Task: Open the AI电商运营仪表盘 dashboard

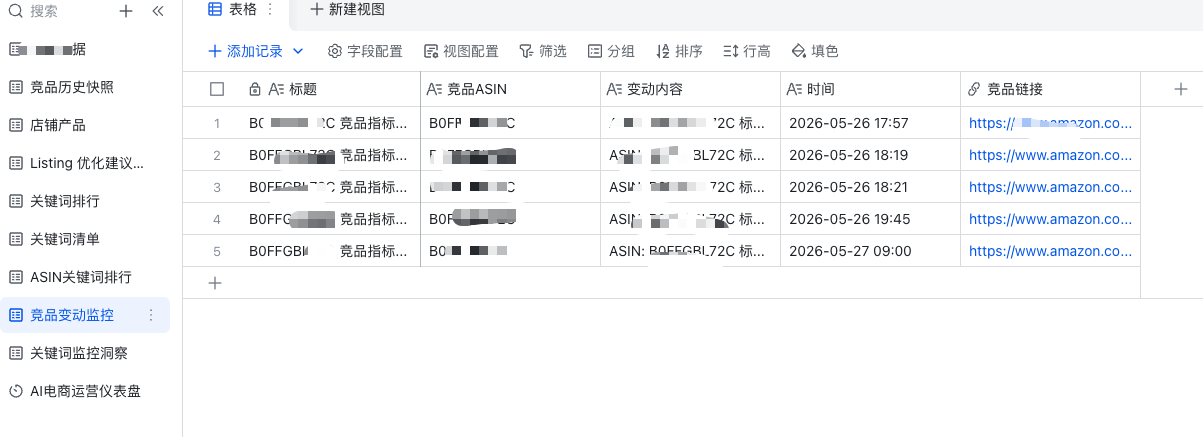Action: coord(85,391)
